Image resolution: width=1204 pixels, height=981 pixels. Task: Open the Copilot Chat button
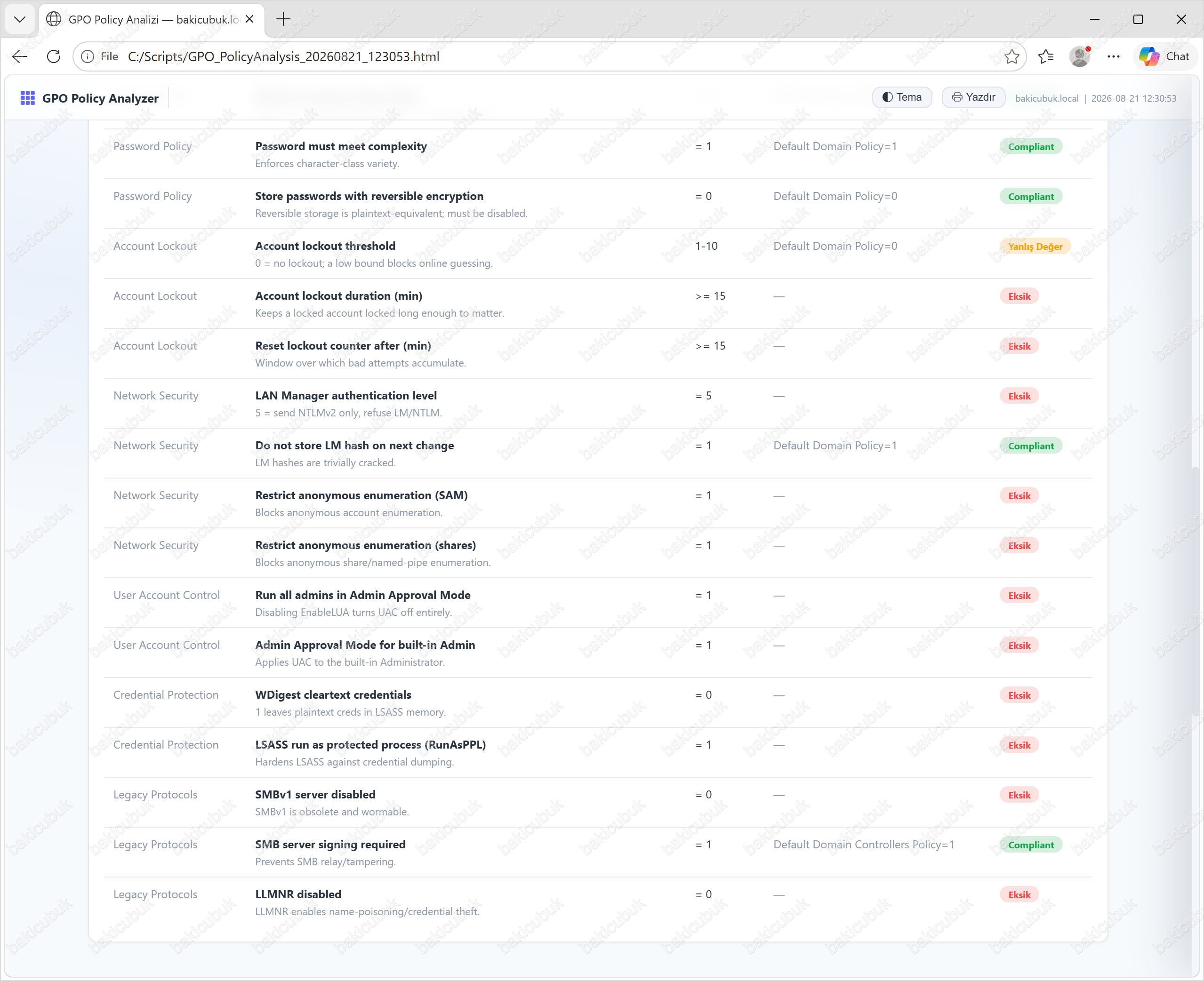click(x=1164, y=56)
